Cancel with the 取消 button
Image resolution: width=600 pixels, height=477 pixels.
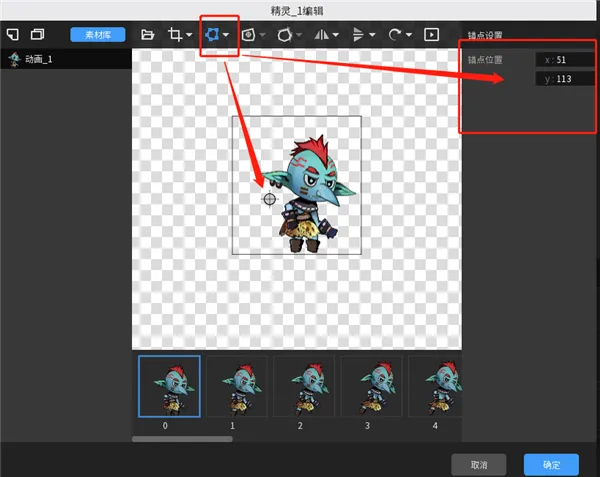479,465
